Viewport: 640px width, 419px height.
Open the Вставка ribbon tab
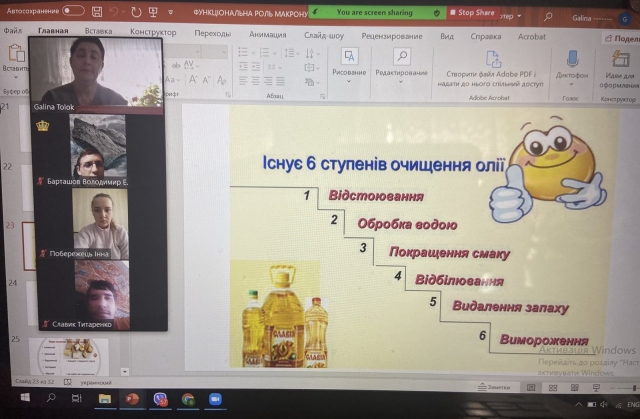(x=98, y=33)
